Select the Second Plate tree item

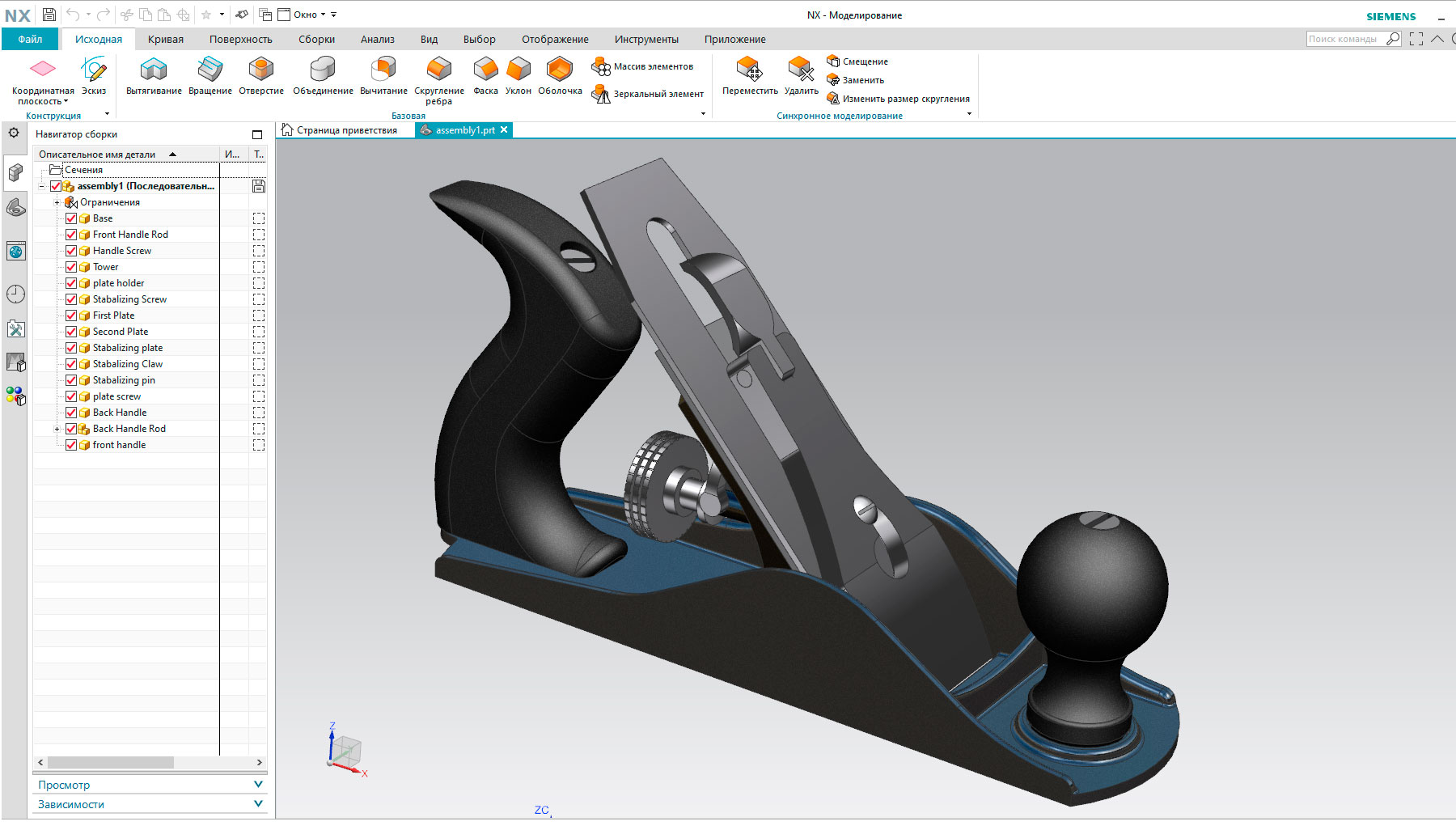pos(121,332)
